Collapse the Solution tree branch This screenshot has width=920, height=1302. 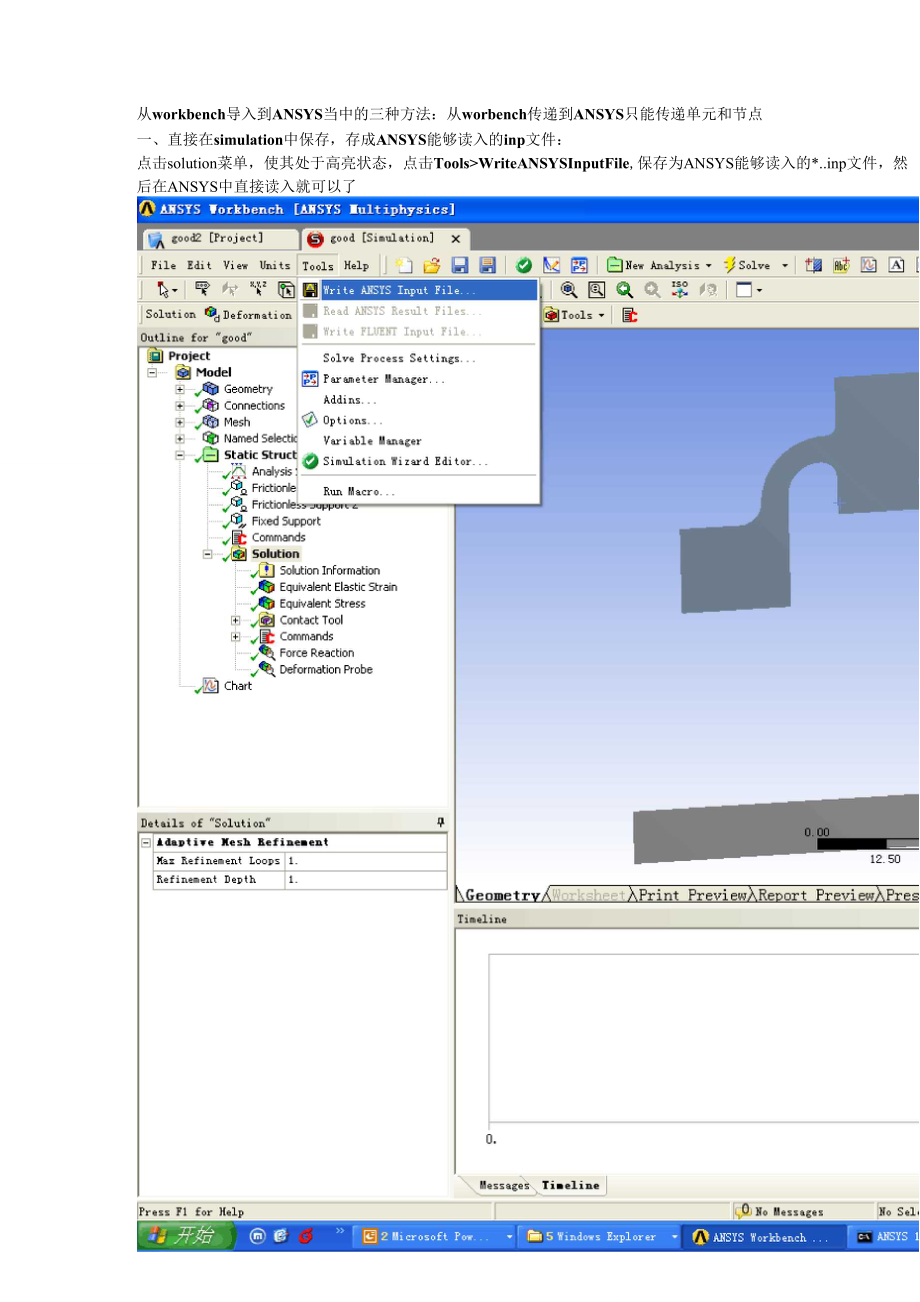point(208,554)
